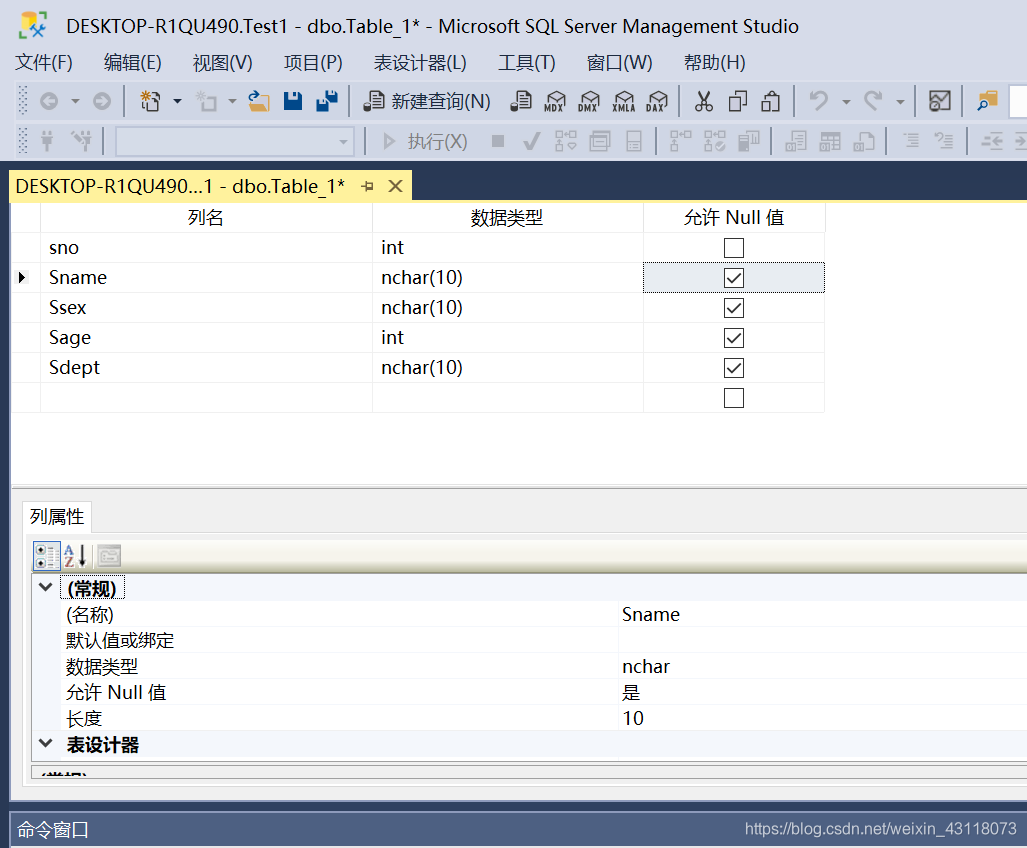The height and width of the screenshot is (848, 1027).
Task: Click the Parse checkmark icon
Action: pyautogui.click(x=532, y=141)
